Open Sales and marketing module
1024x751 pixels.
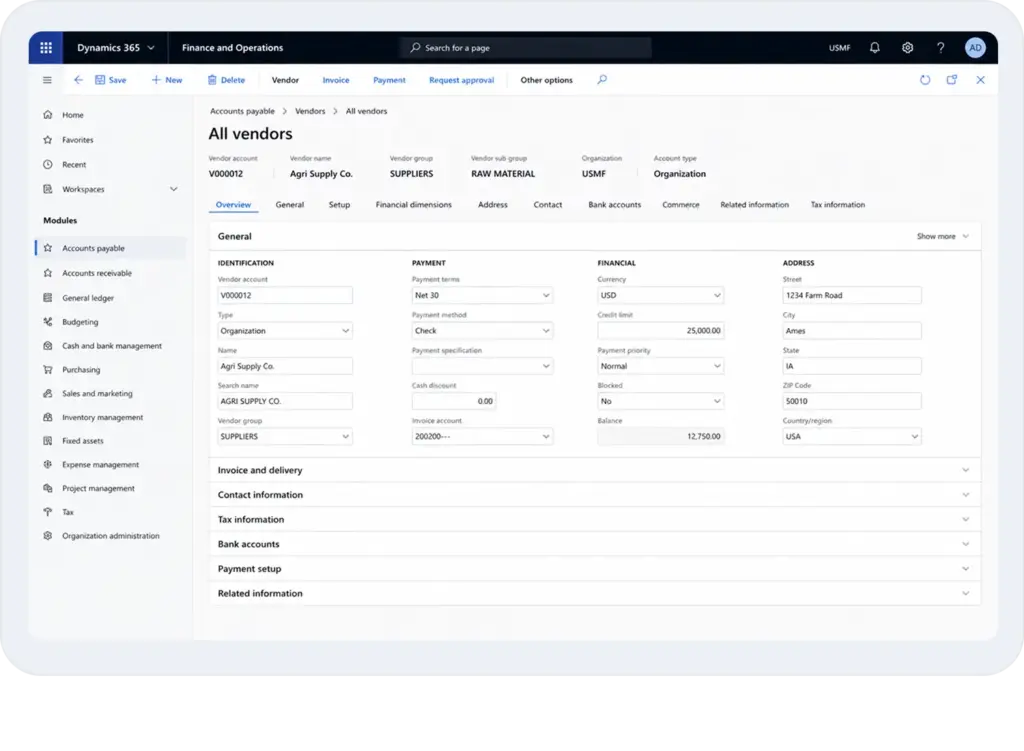[x=97, y=394]
